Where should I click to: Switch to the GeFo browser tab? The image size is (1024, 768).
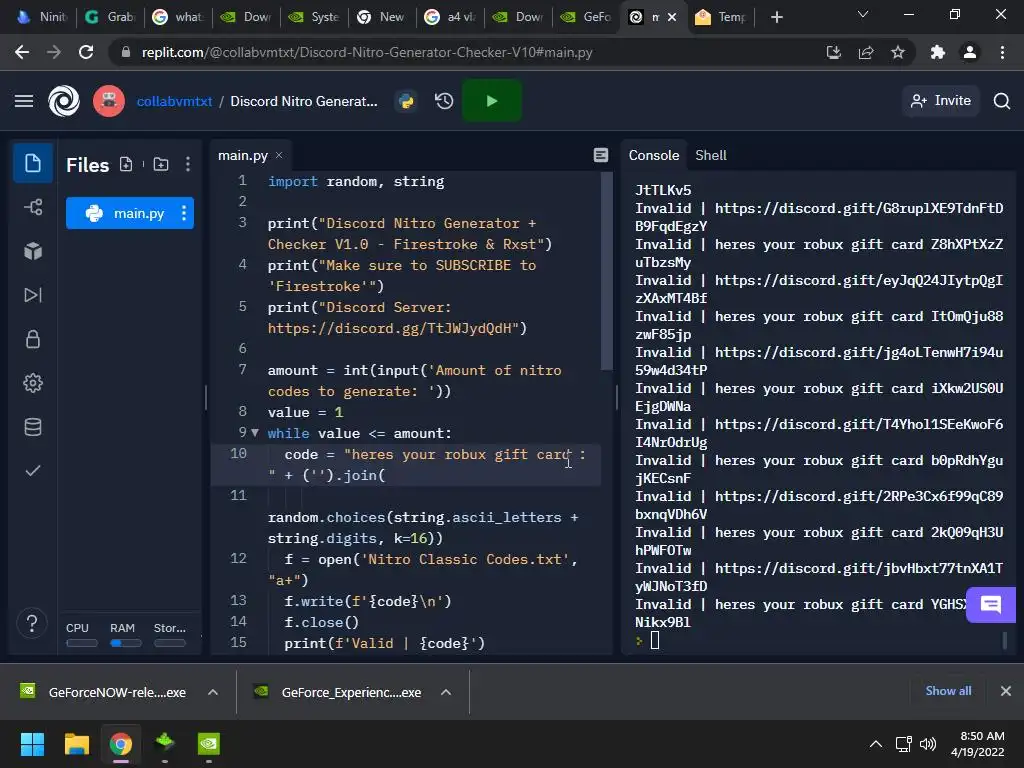(x=586, y=17)
